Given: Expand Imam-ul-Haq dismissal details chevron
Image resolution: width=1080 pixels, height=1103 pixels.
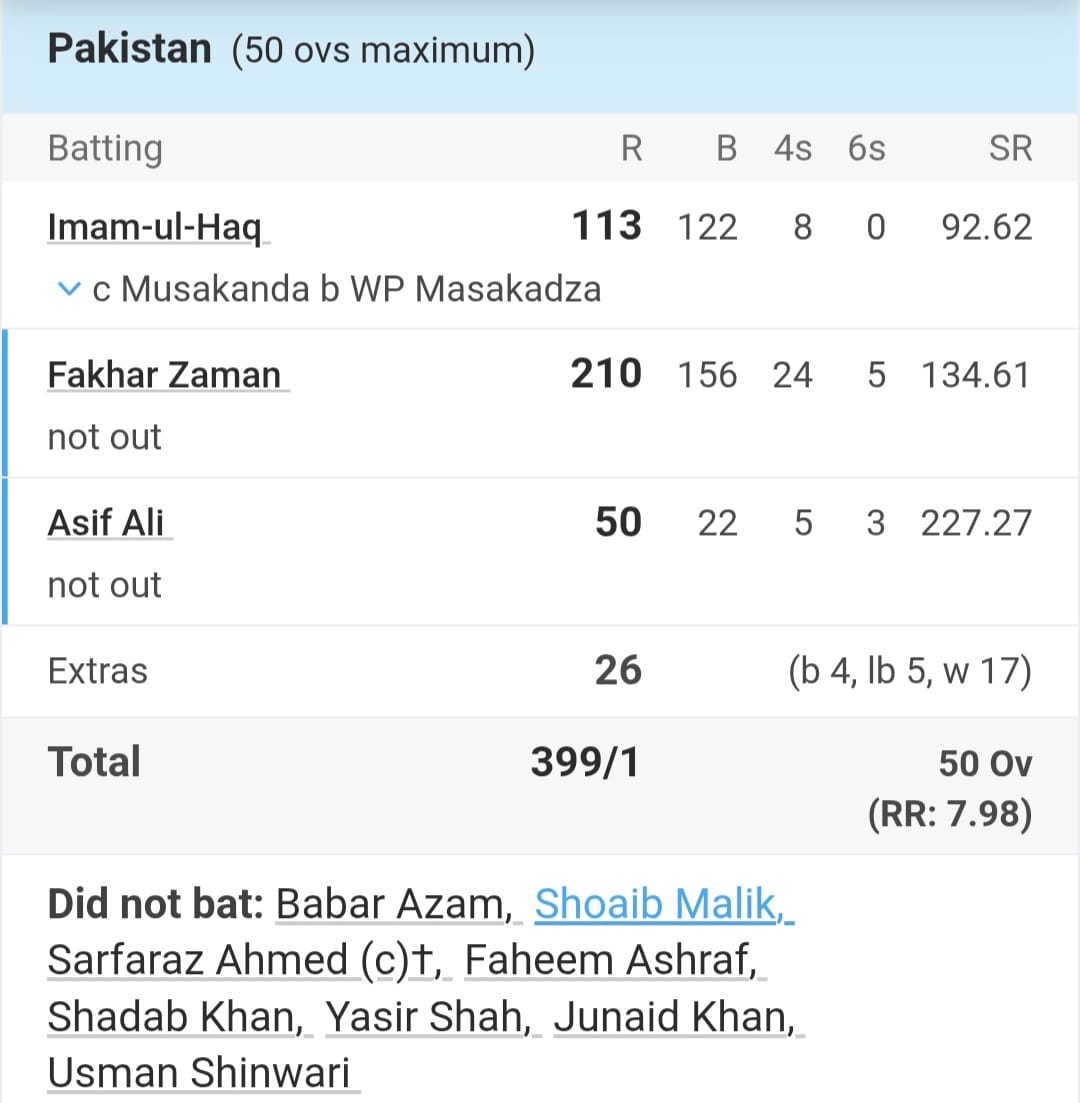Looking at the screenshot, I should [68, 290].
